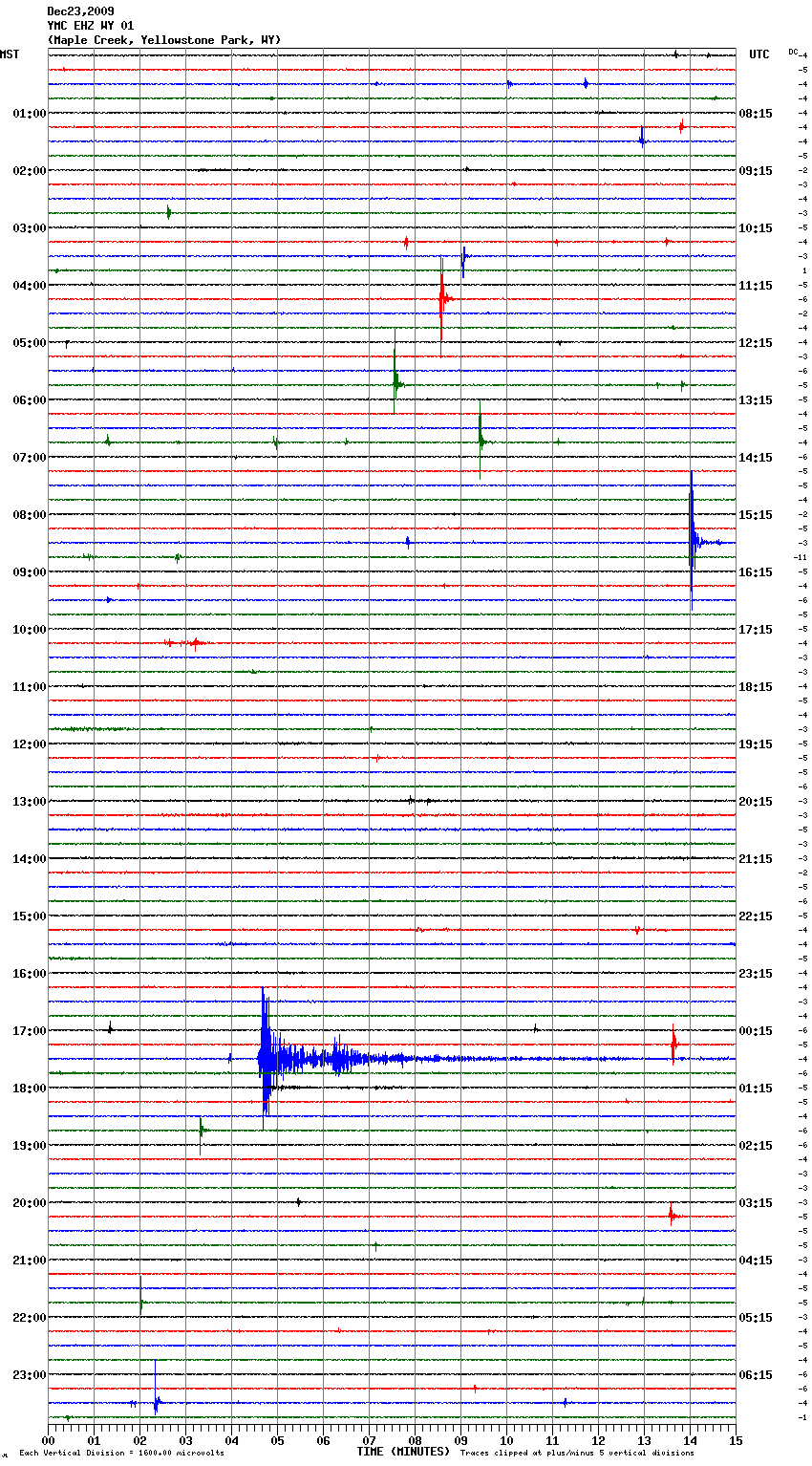Select the 19:15 UTC time label
Viewport: 812px width, 1466px height.
(756, 744)
